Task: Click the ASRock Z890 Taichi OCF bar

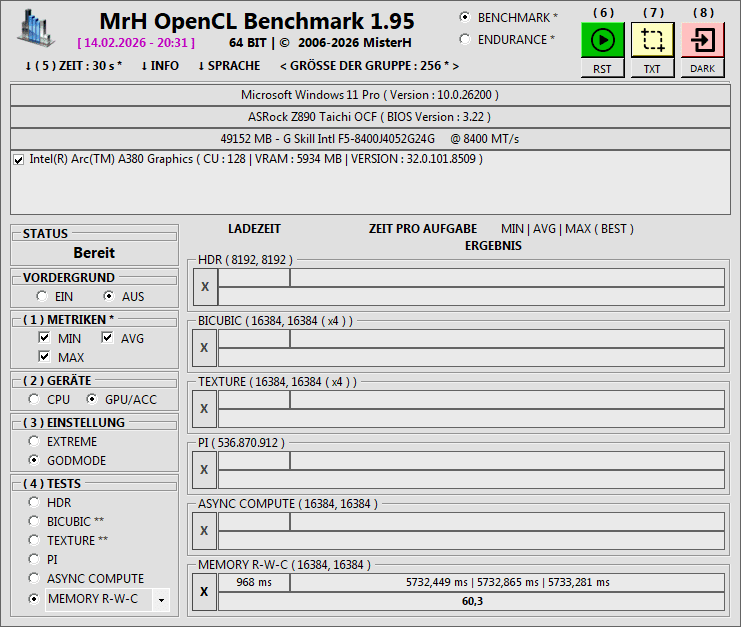Action: click(x=370, y=117)
